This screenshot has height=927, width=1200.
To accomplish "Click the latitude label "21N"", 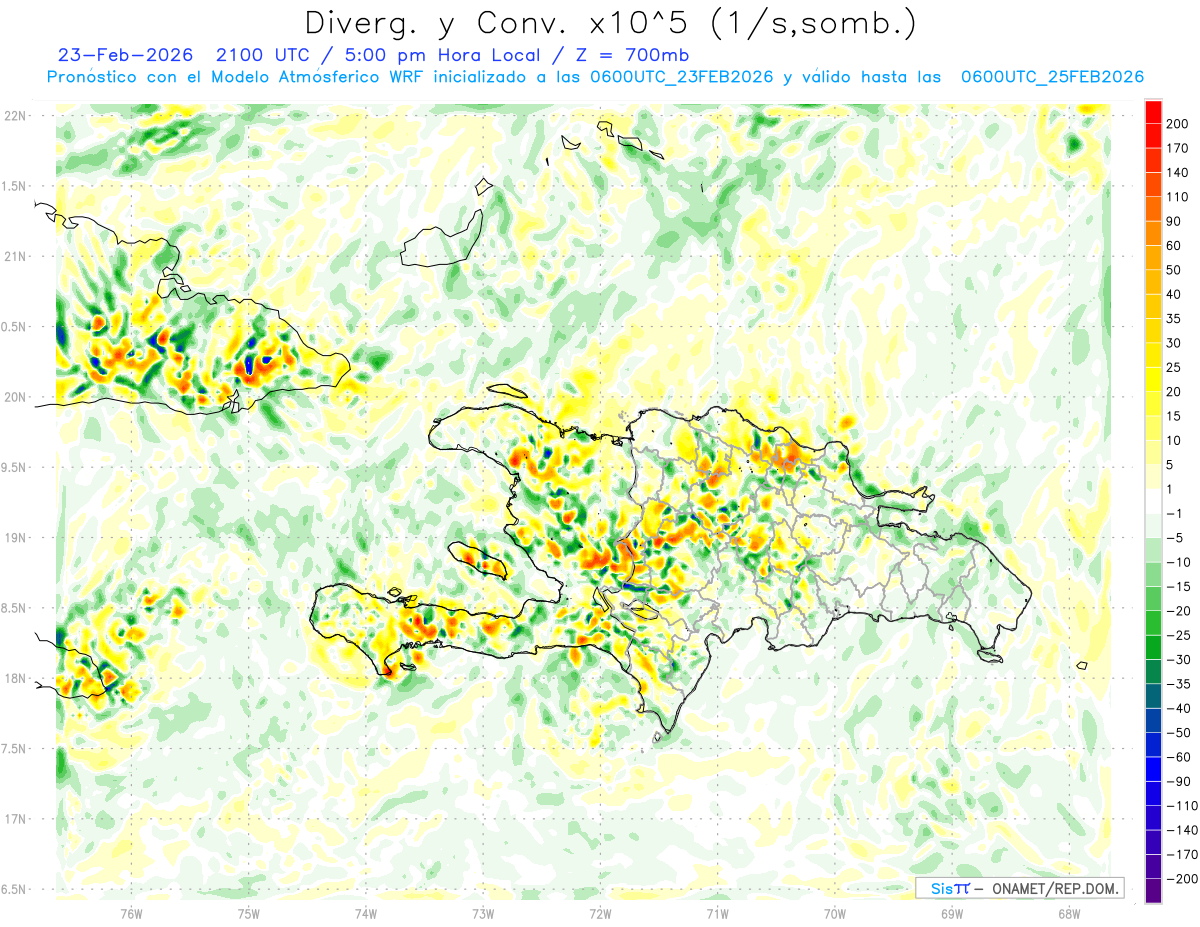I will (14, 256).
